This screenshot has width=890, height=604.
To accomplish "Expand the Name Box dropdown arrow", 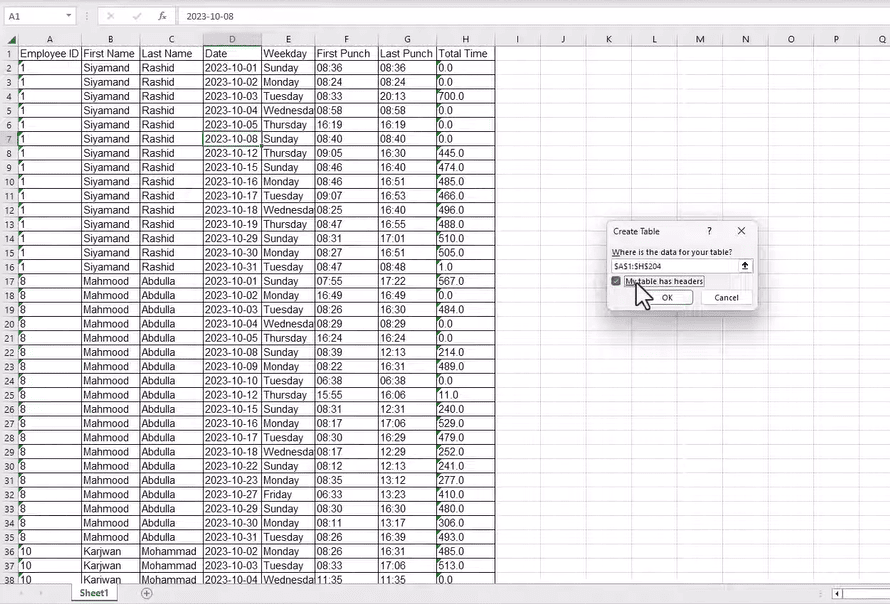I will click(68, 17).
